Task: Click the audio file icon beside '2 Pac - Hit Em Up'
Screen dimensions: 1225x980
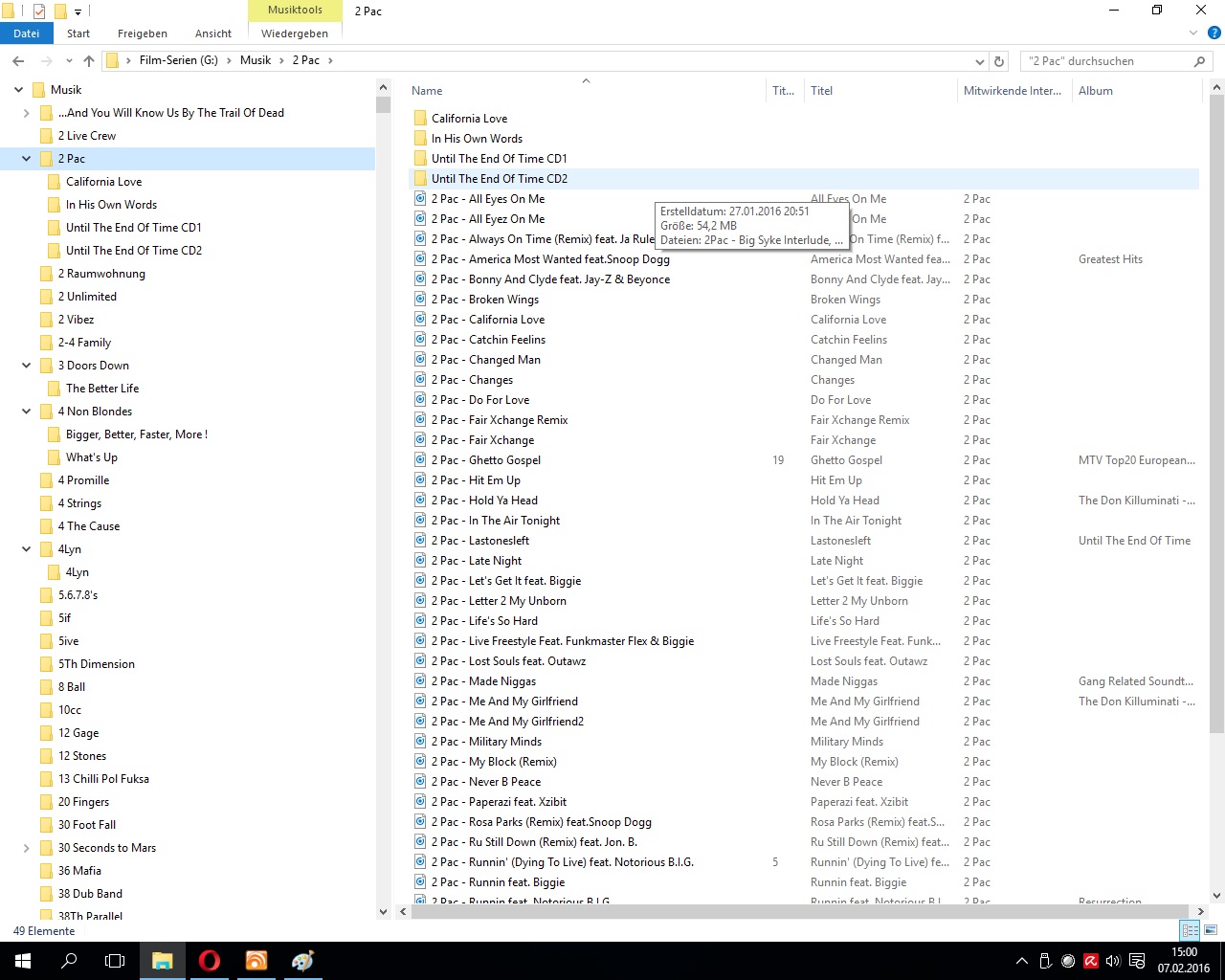Action: tap(420, 480)
